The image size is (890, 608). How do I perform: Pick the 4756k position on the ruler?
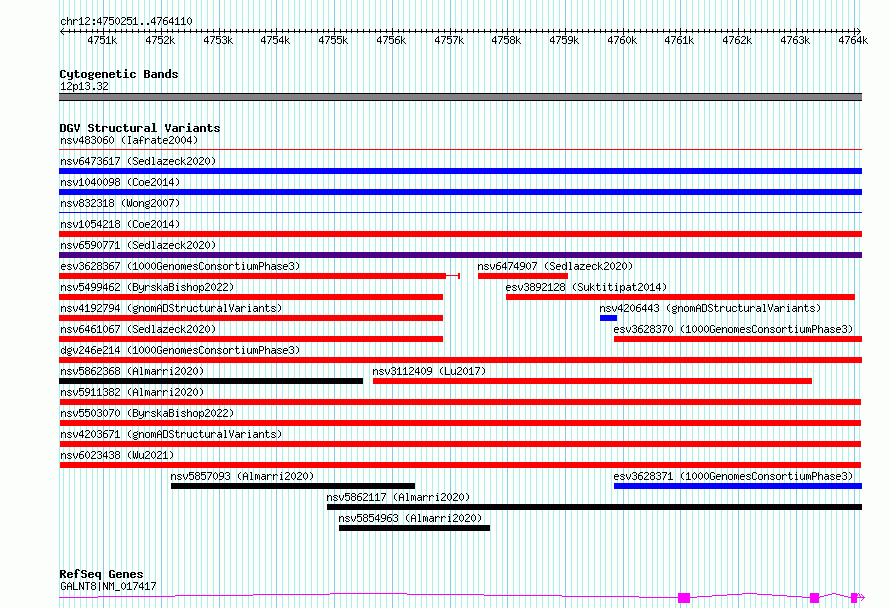(391, 40)
